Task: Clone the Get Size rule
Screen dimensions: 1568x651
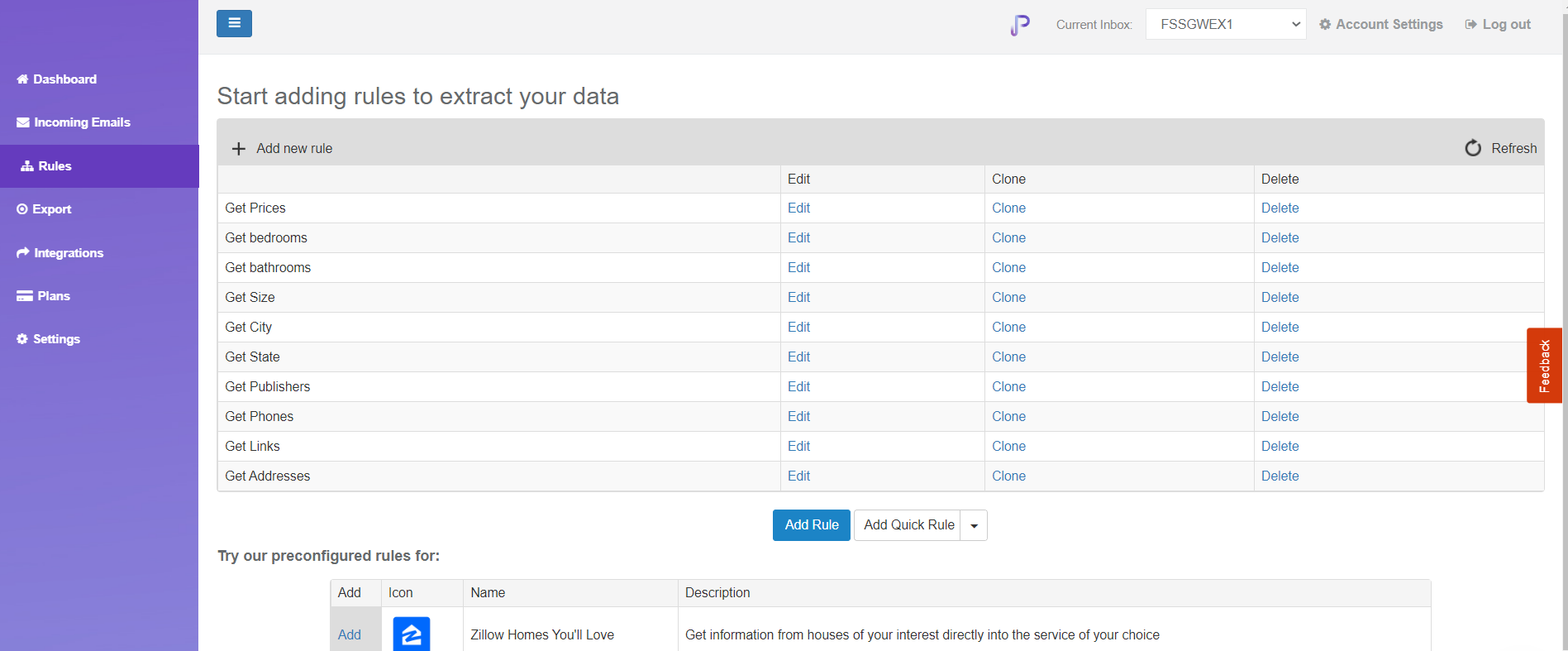Action: 1008,298
